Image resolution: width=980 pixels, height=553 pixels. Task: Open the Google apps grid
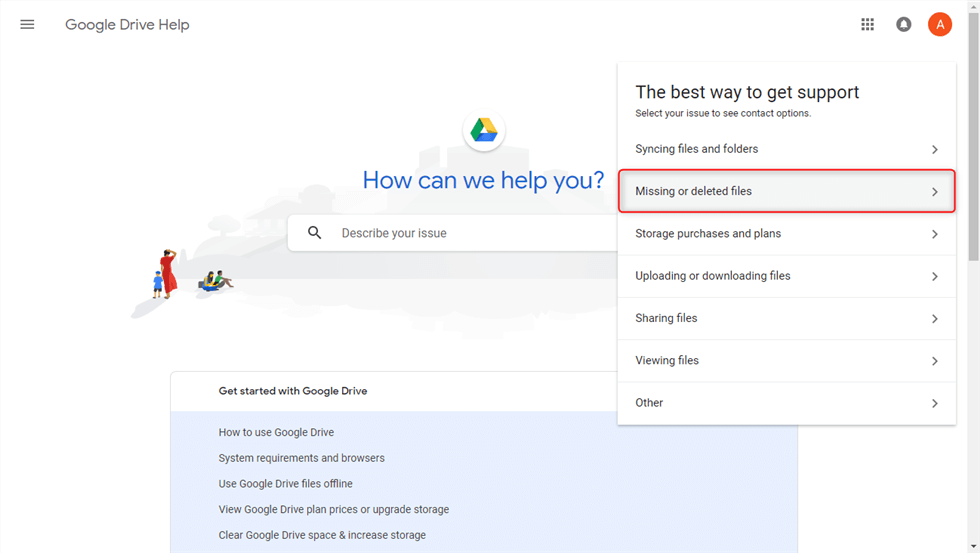pos(867,25)
